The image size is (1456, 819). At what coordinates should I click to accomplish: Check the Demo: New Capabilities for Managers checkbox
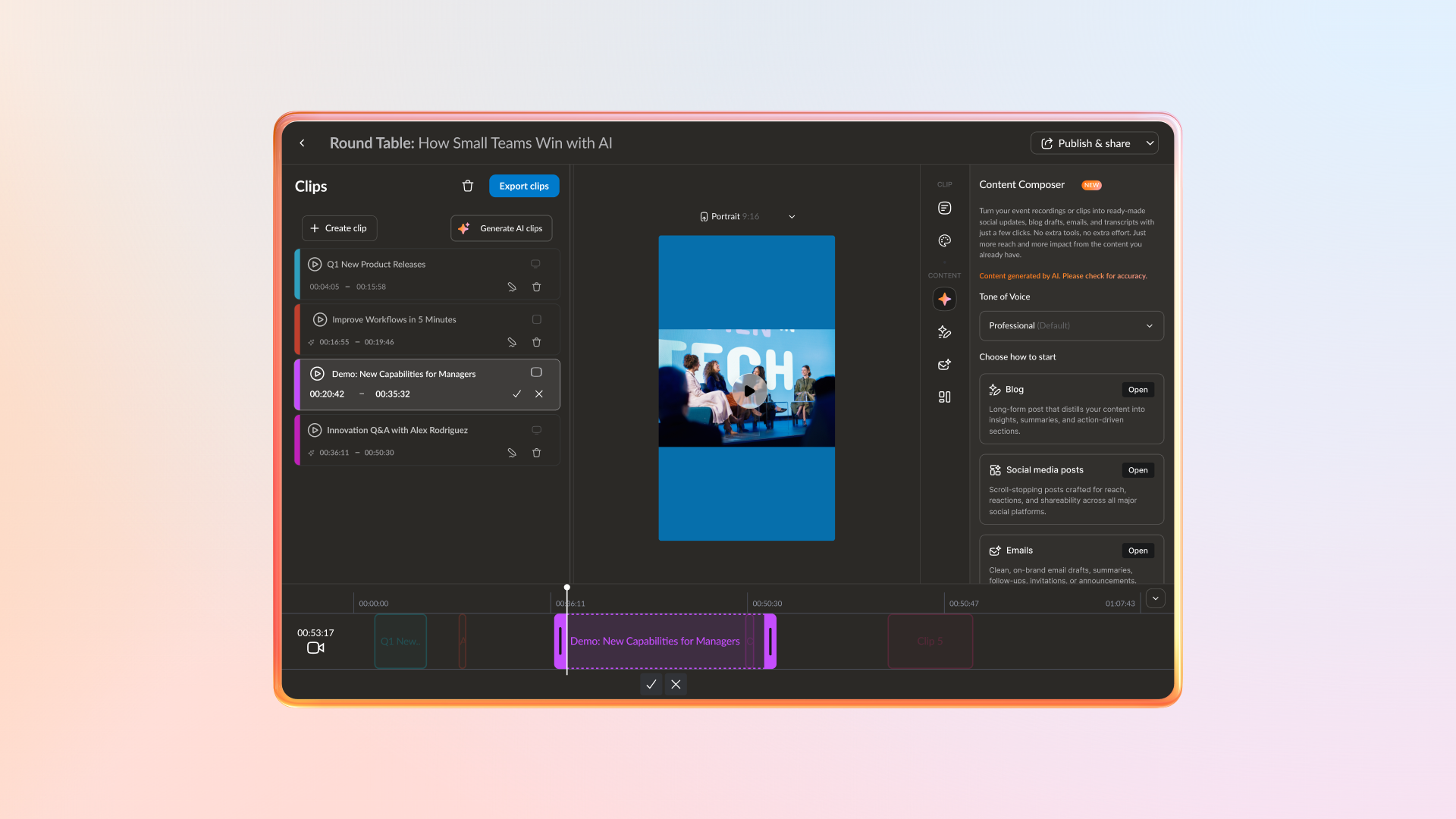tap(535, 372)
